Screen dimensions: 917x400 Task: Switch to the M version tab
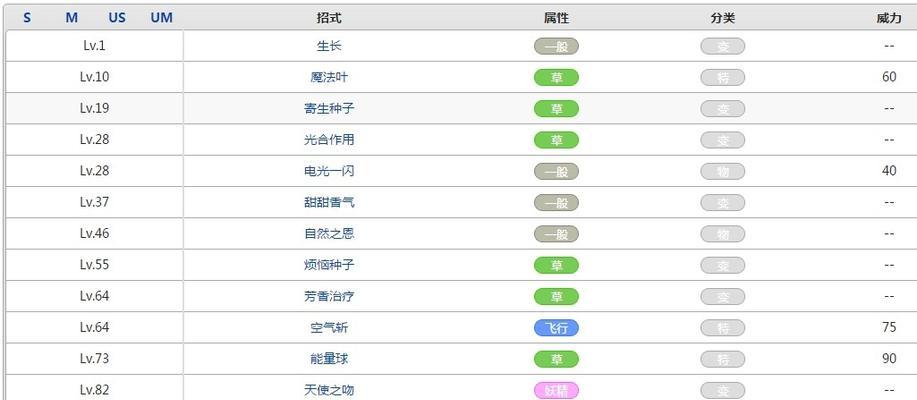tap(72, 17)
